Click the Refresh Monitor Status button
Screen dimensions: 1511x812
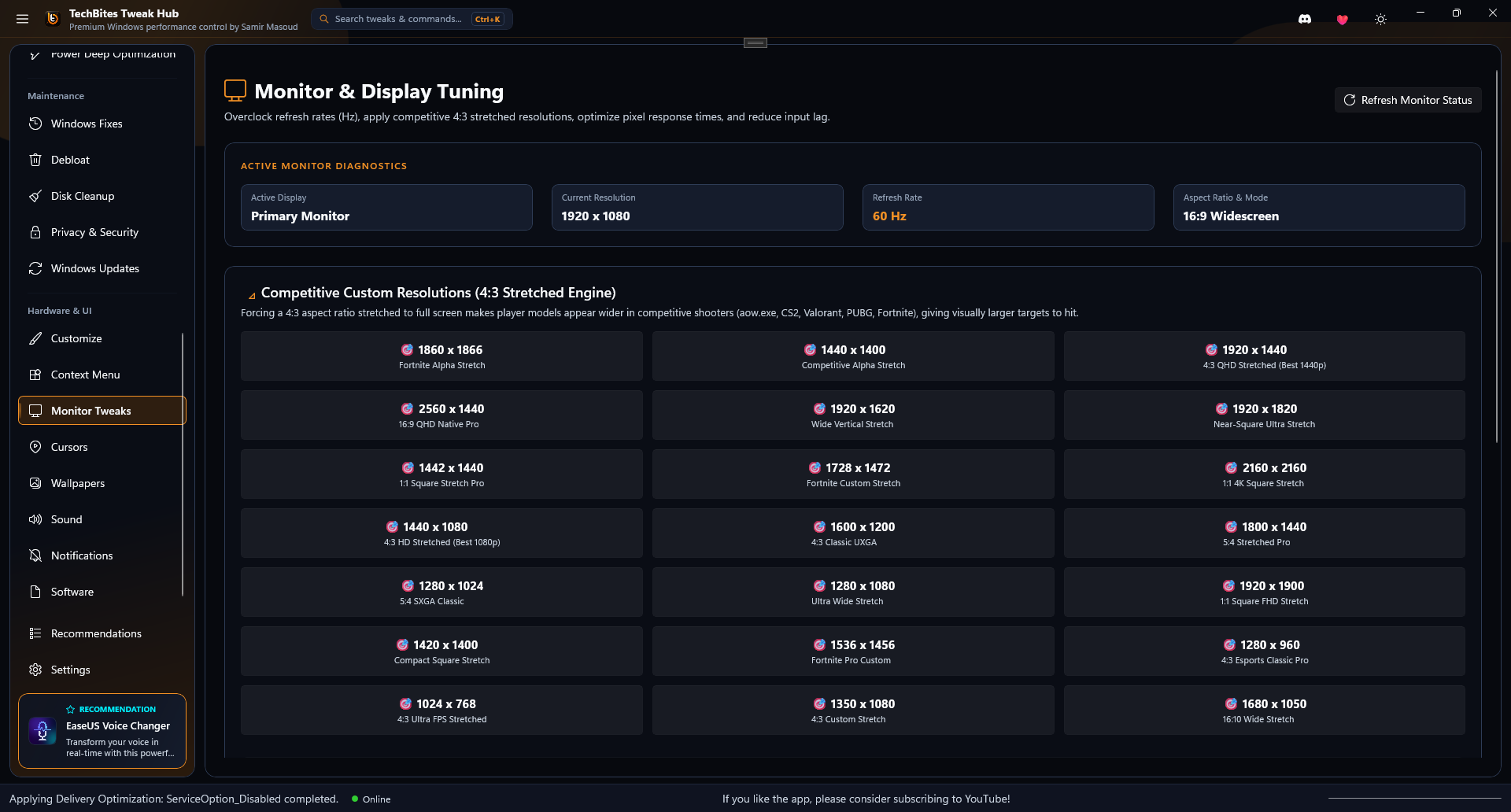[x=1408, y=100]
